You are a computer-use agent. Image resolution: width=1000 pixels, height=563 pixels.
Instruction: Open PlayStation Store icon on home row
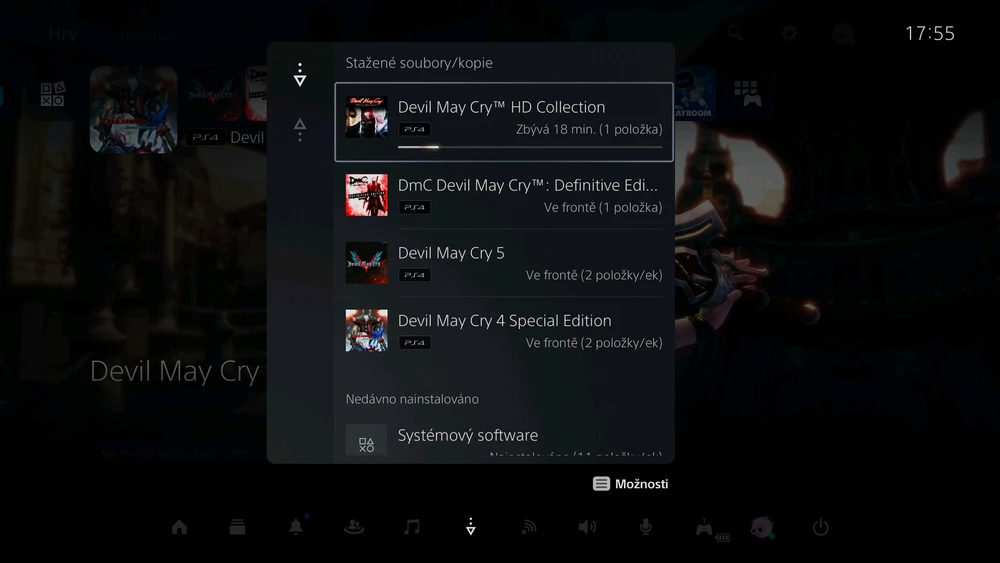click(x=52, y=94)
